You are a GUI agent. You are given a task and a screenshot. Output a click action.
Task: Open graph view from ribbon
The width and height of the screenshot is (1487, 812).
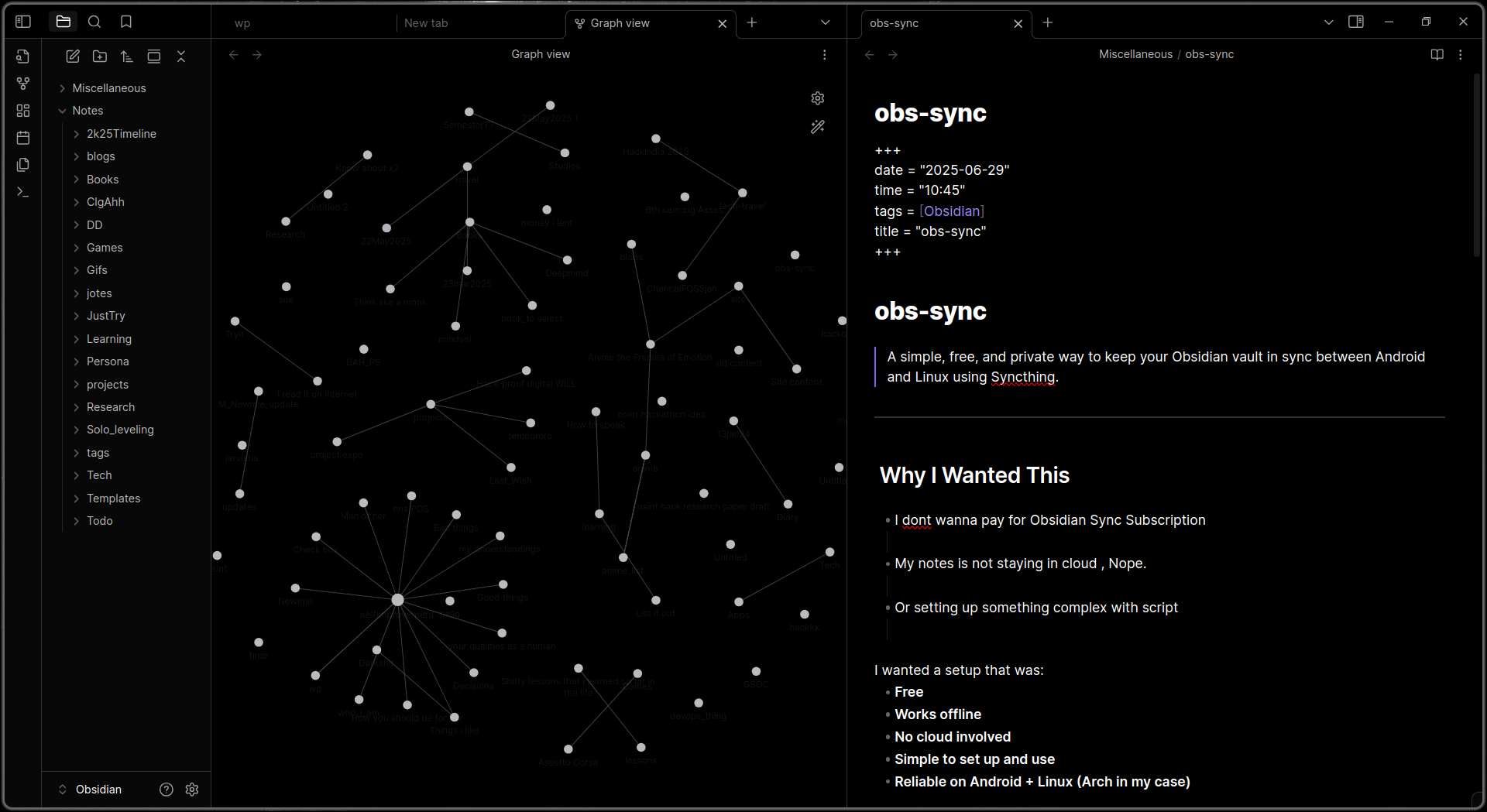[23, 84]
